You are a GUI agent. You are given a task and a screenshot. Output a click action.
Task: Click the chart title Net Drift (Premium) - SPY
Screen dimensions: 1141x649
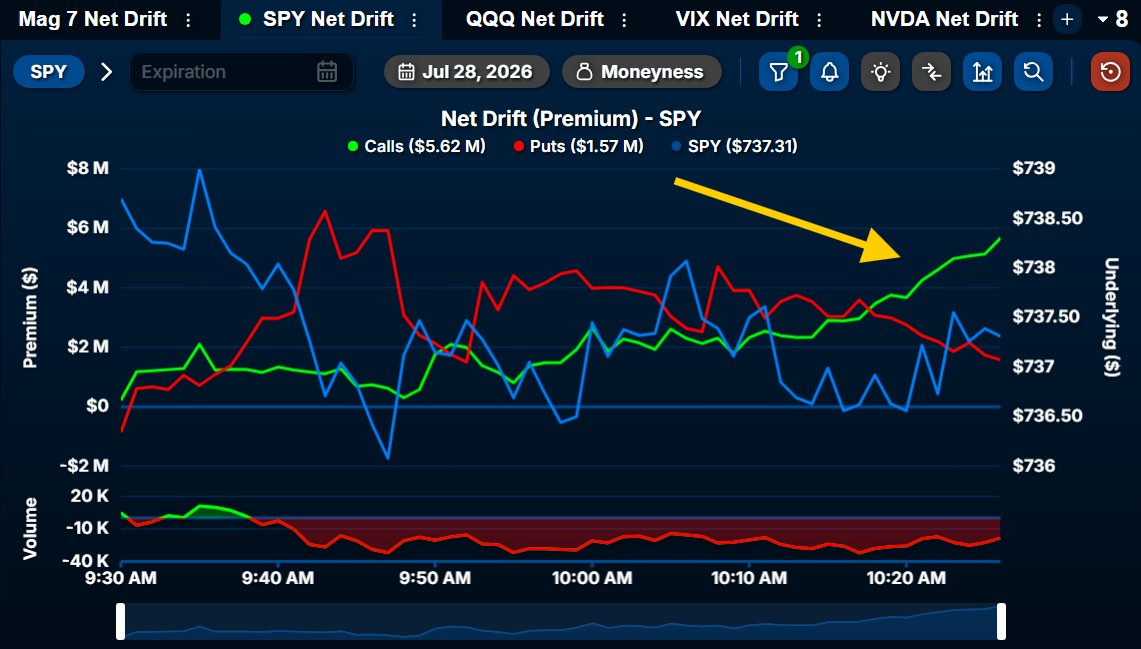click(x=571, y=119)
